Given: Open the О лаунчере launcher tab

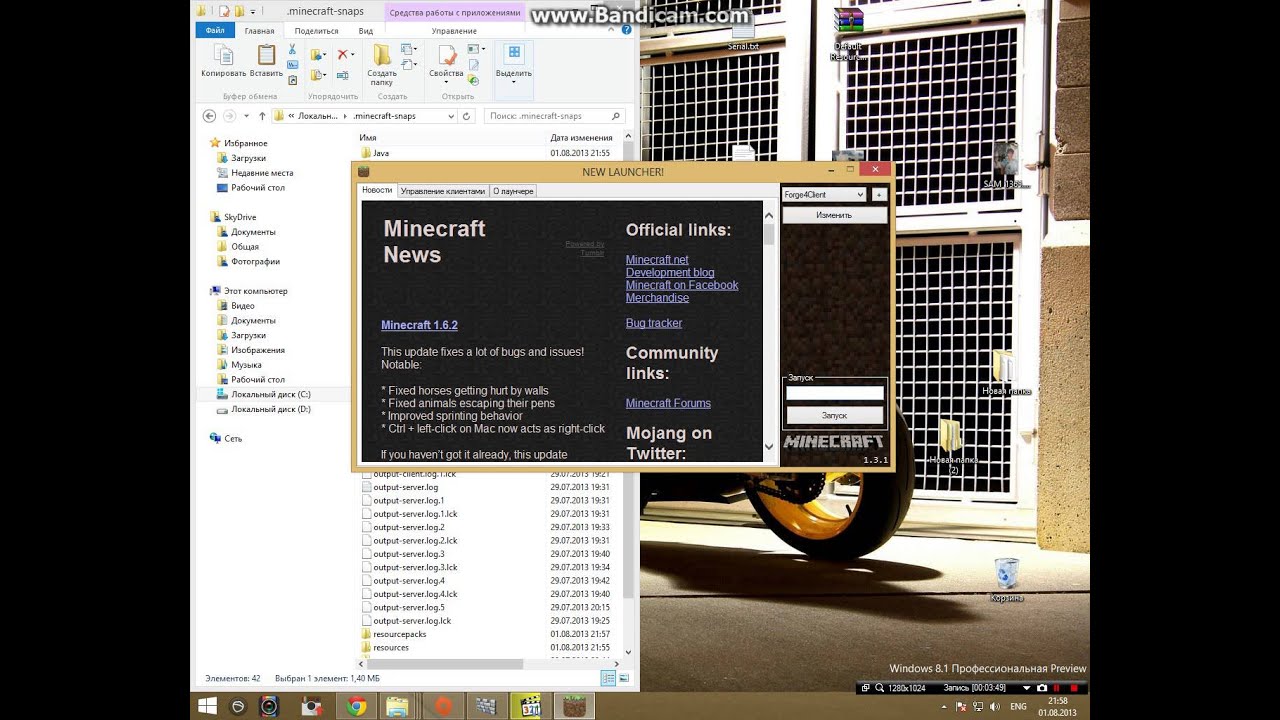Looking at the screenshot, I should click(513, 191).
